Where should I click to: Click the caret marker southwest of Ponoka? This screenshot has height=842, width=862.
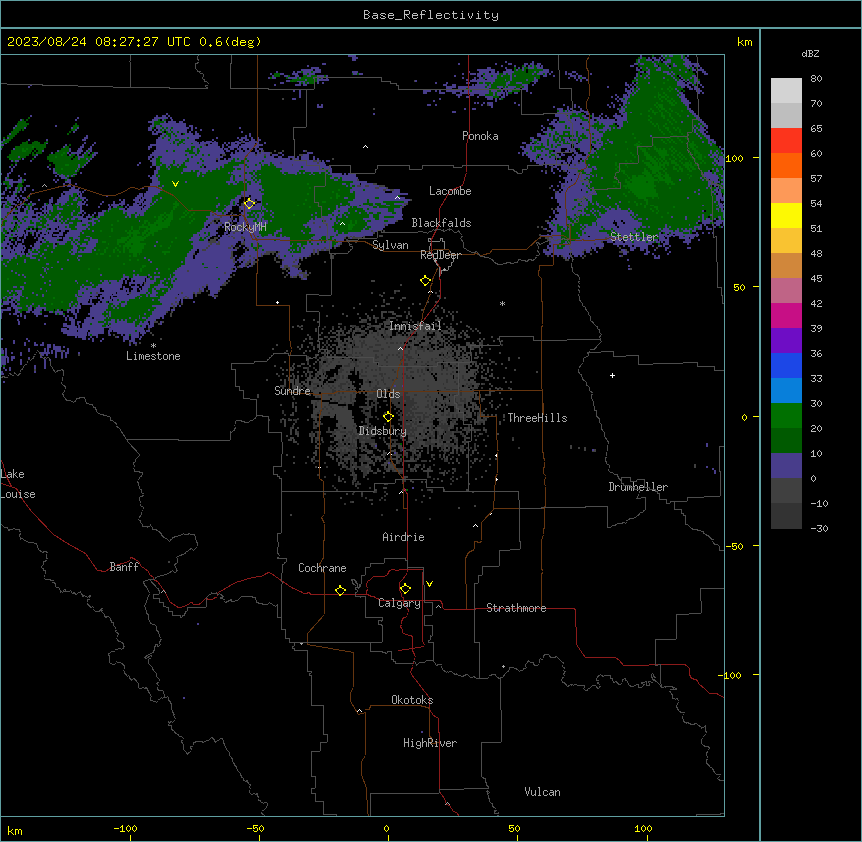pyautogui.click(x=365, y=147)
